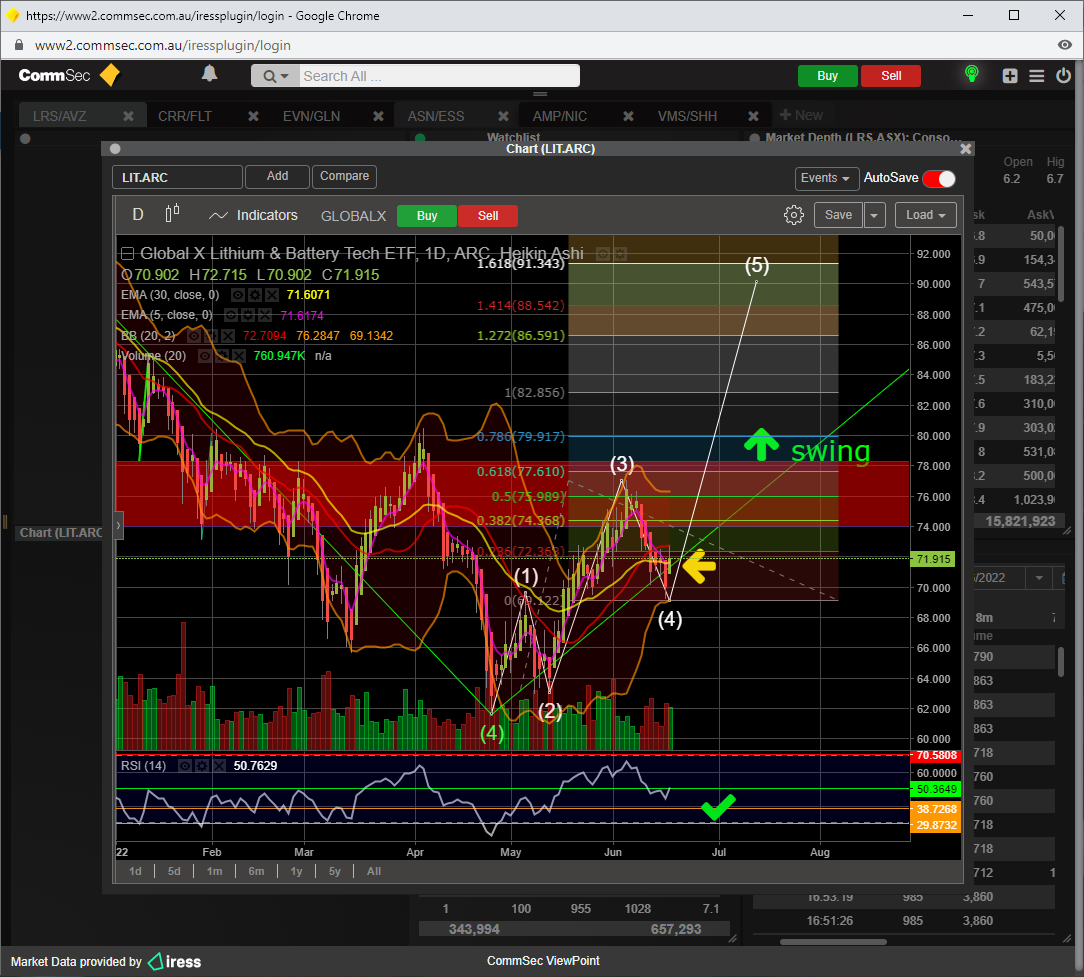Toggle Volume (20) visibility eye
This screenshot has height=977, width=1084.
205,356
